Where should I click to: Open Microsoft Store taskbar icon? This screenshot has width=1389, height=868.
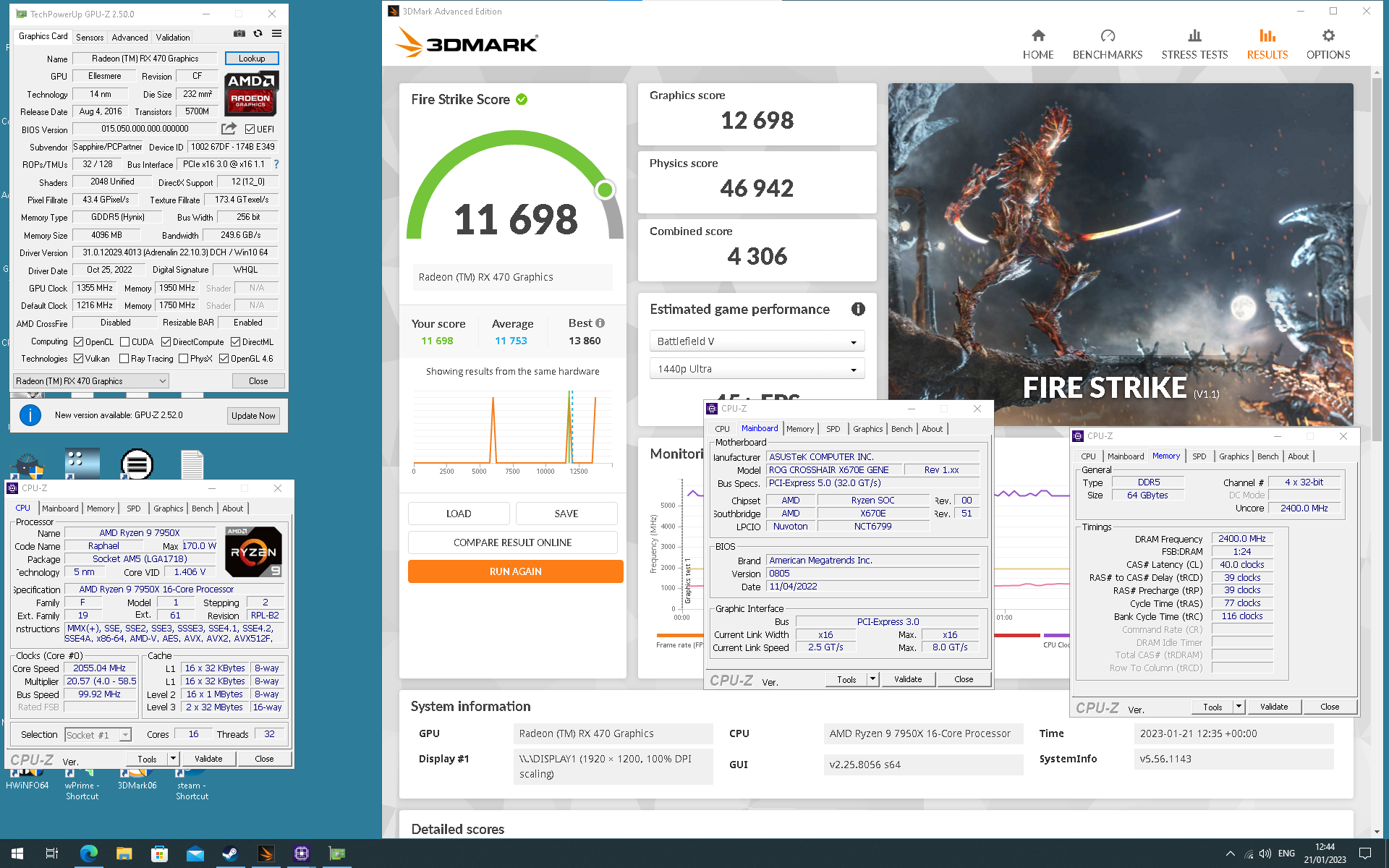click(160, 854)
